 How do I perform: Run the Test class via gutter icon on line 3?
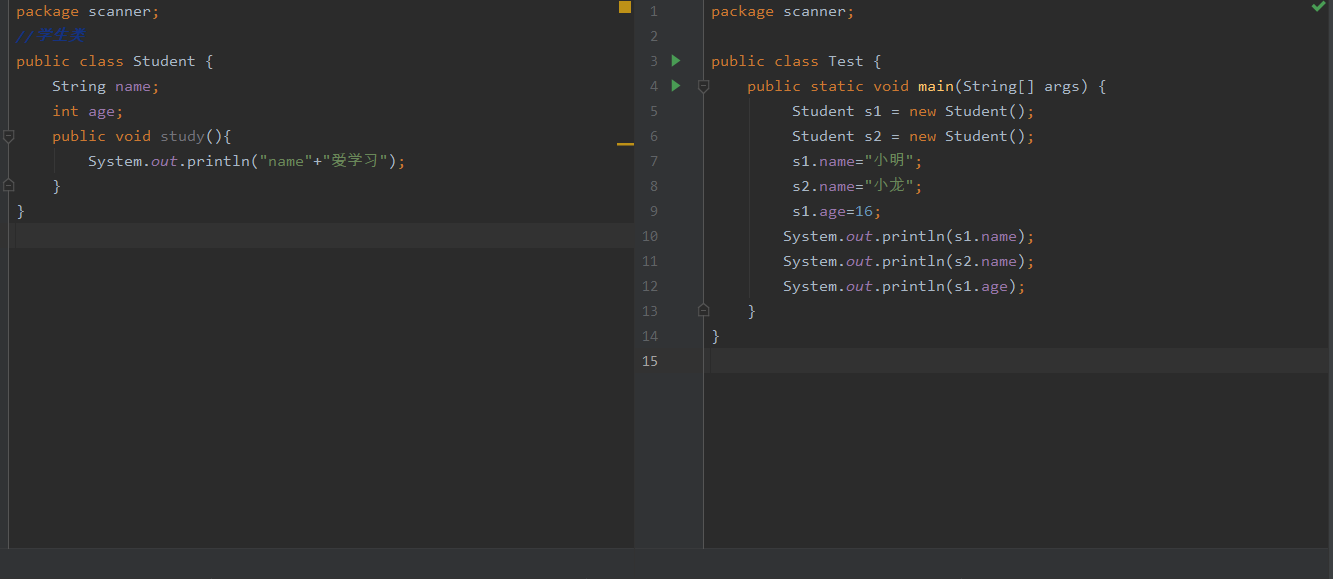[x=676, y=61]
